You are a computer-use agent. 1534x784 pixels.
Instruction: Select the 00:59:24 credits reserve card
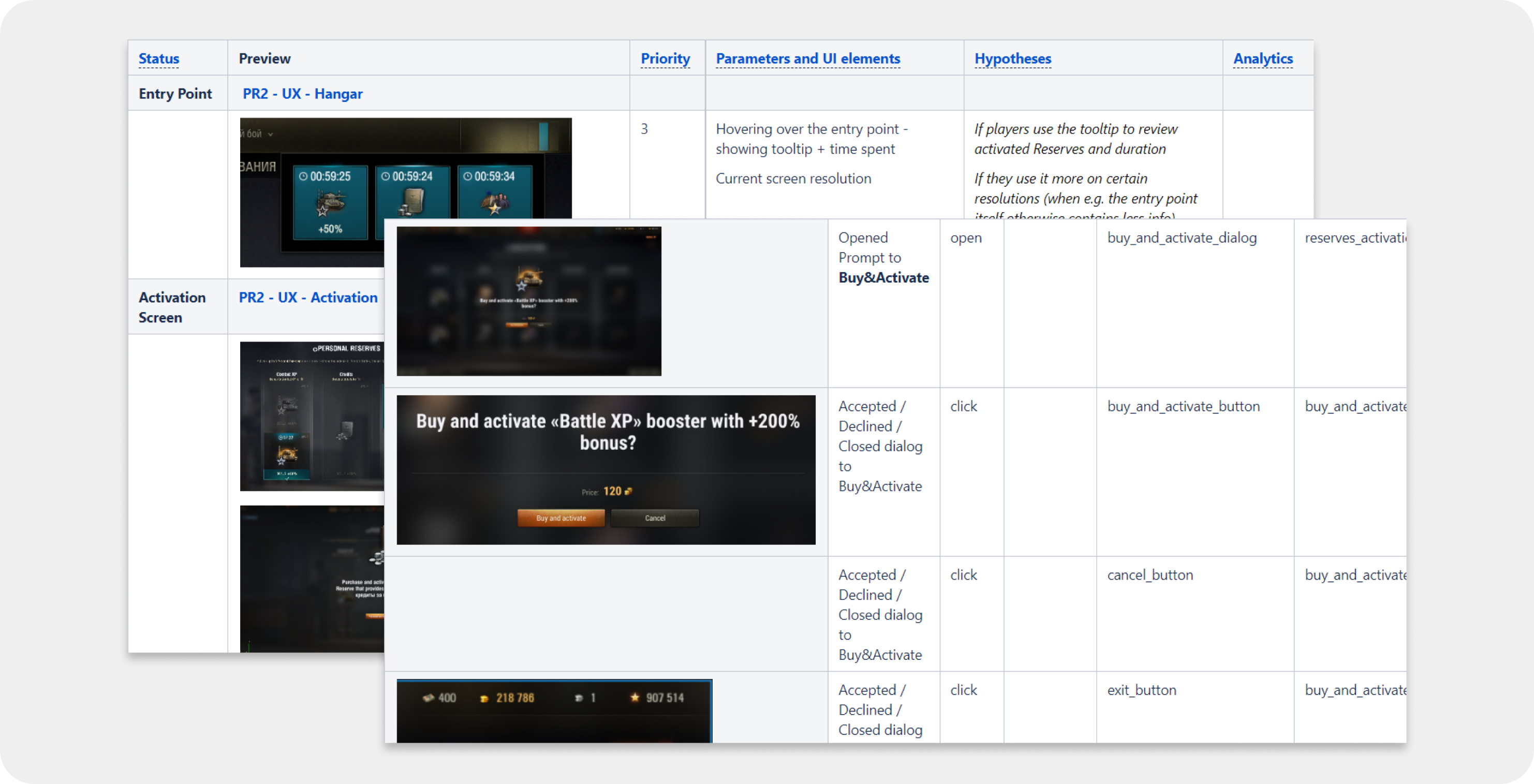(x=412, y=194)
